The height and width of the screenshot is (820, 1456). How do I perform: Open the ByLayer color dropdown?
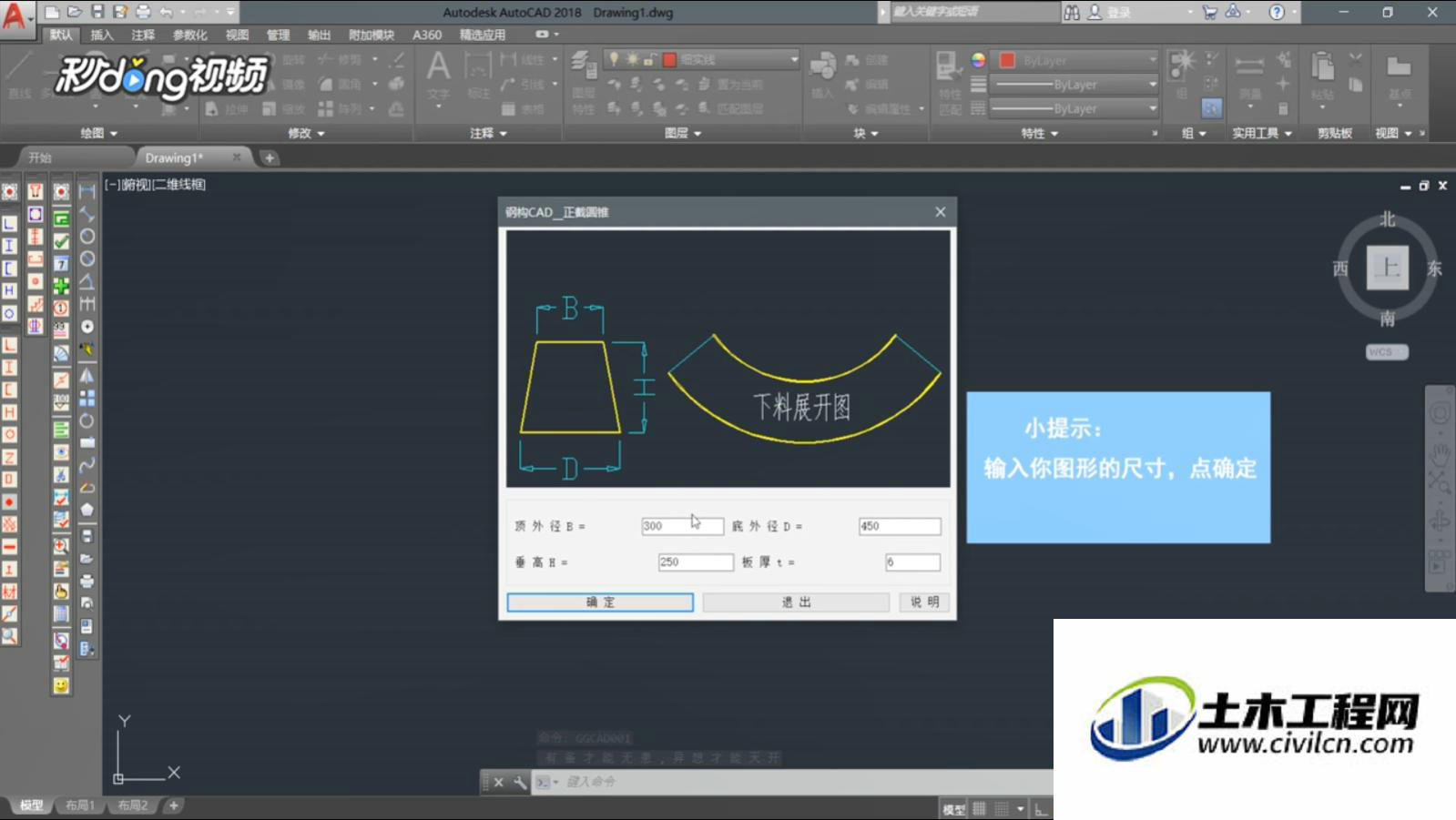click(1152, 60)
